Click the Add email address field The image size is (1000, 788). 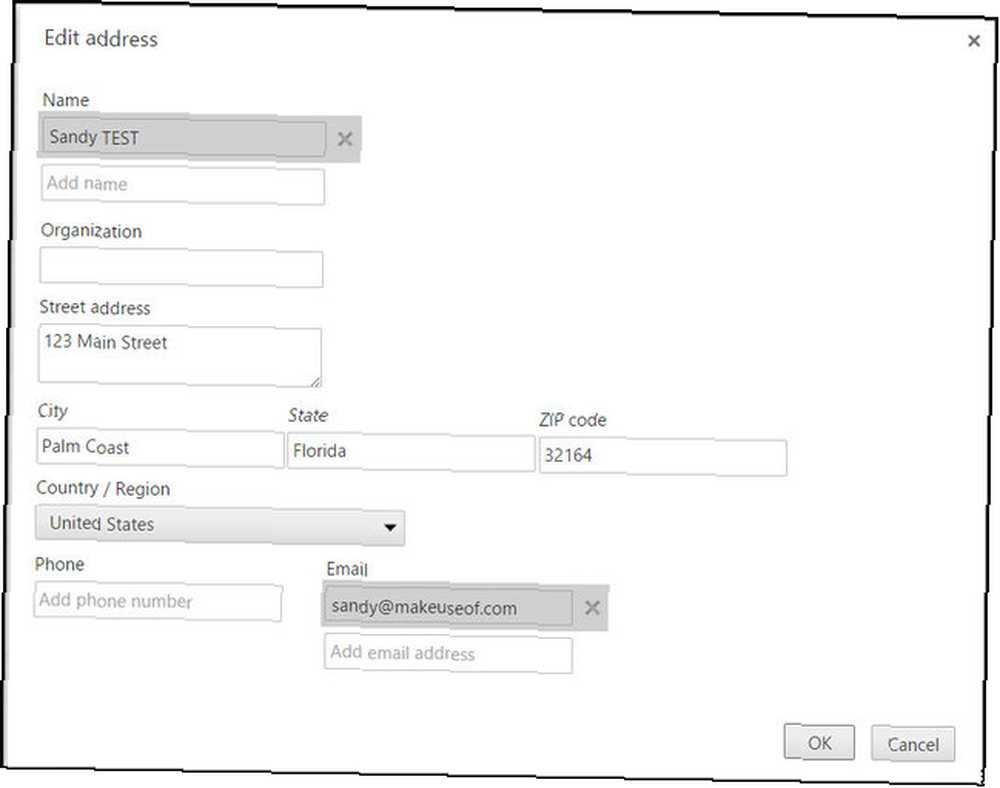pyautogui.click(x=448, y=653)
